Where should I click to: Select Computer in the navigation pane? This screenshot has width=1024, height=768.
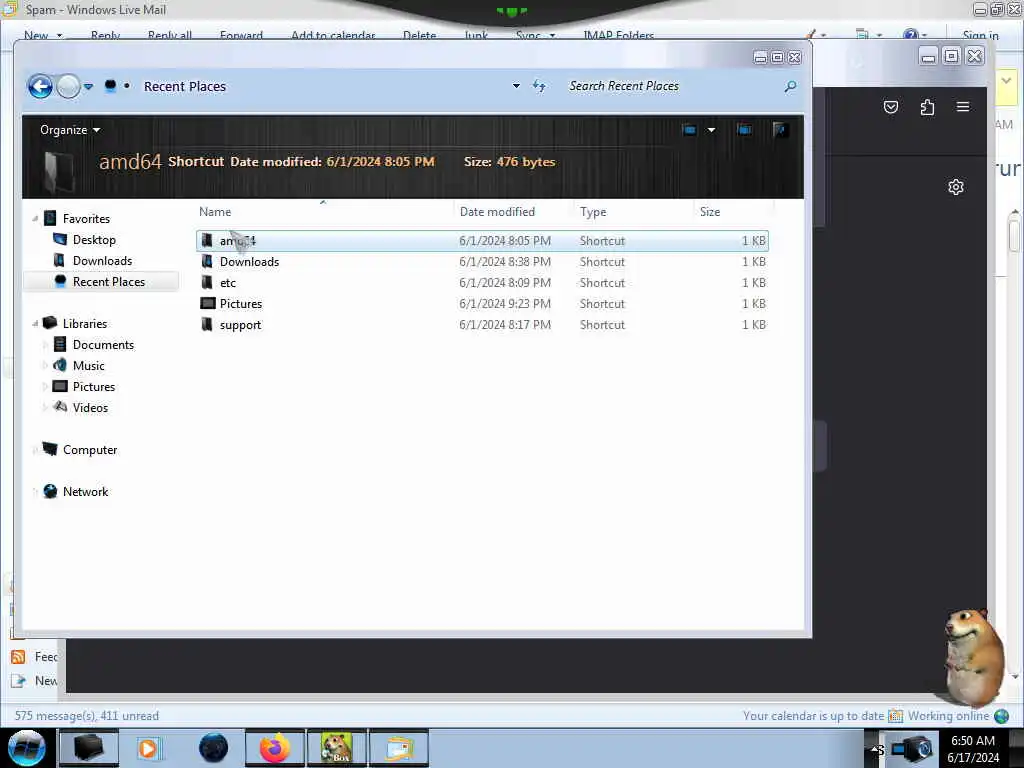(x=90, y=450)
